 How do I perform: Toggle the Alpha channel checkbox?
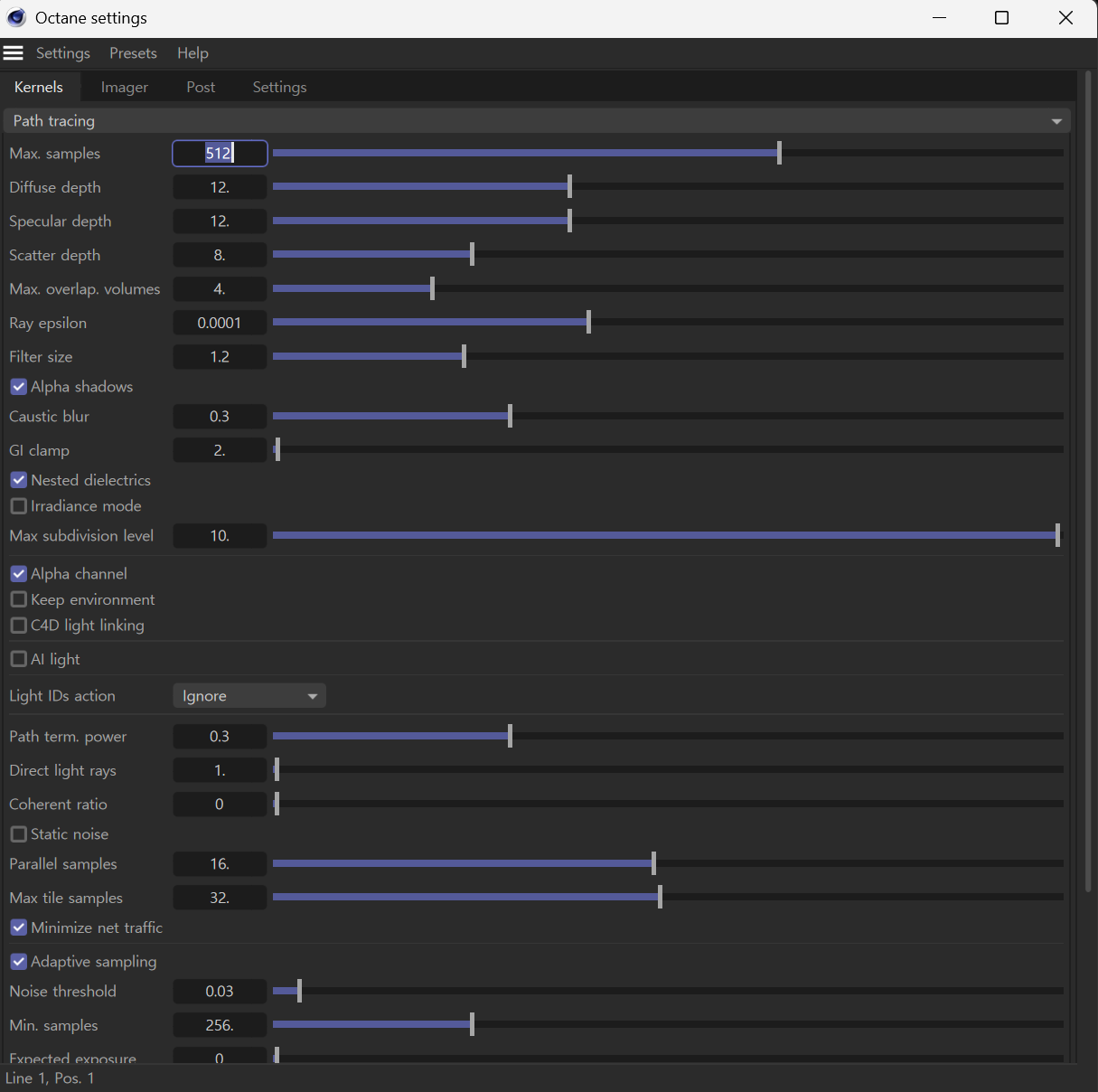(19, 574)
